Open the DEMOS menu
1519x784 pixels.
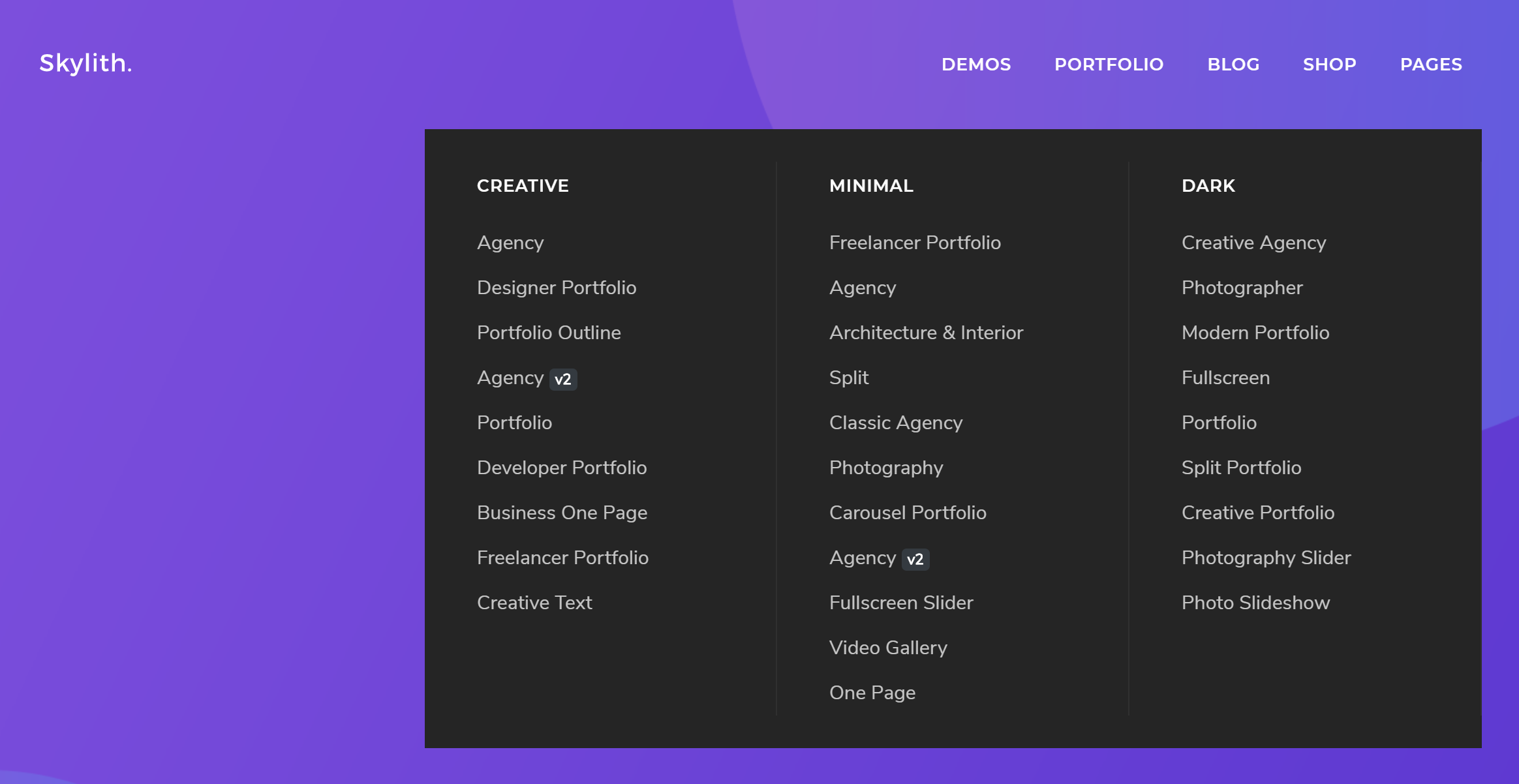pos(976,64)
